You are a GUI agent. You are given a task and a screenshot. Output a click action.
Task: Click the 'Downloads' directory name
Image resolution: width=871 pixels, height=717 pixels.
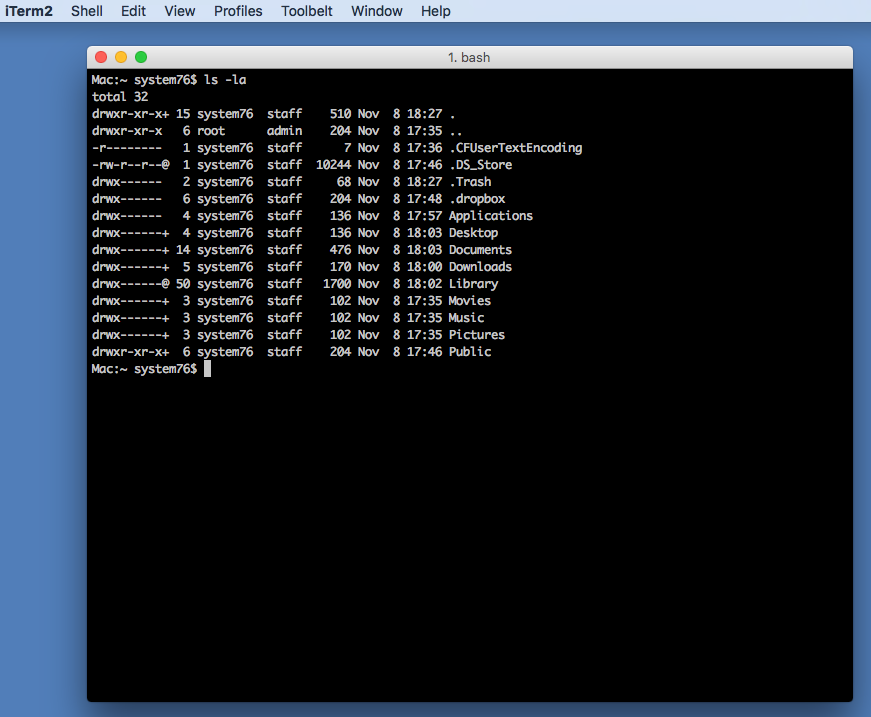coord(480,266)
